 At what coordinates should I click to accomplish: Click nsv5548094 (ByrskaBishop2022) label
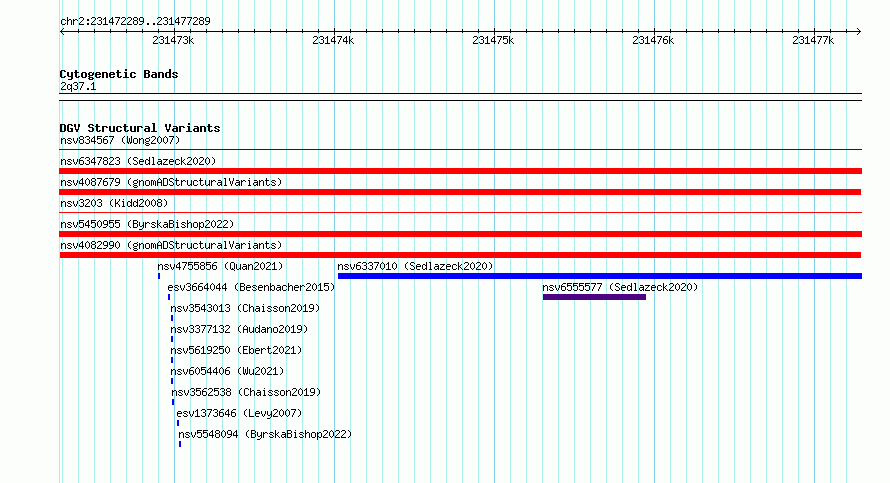265,434
